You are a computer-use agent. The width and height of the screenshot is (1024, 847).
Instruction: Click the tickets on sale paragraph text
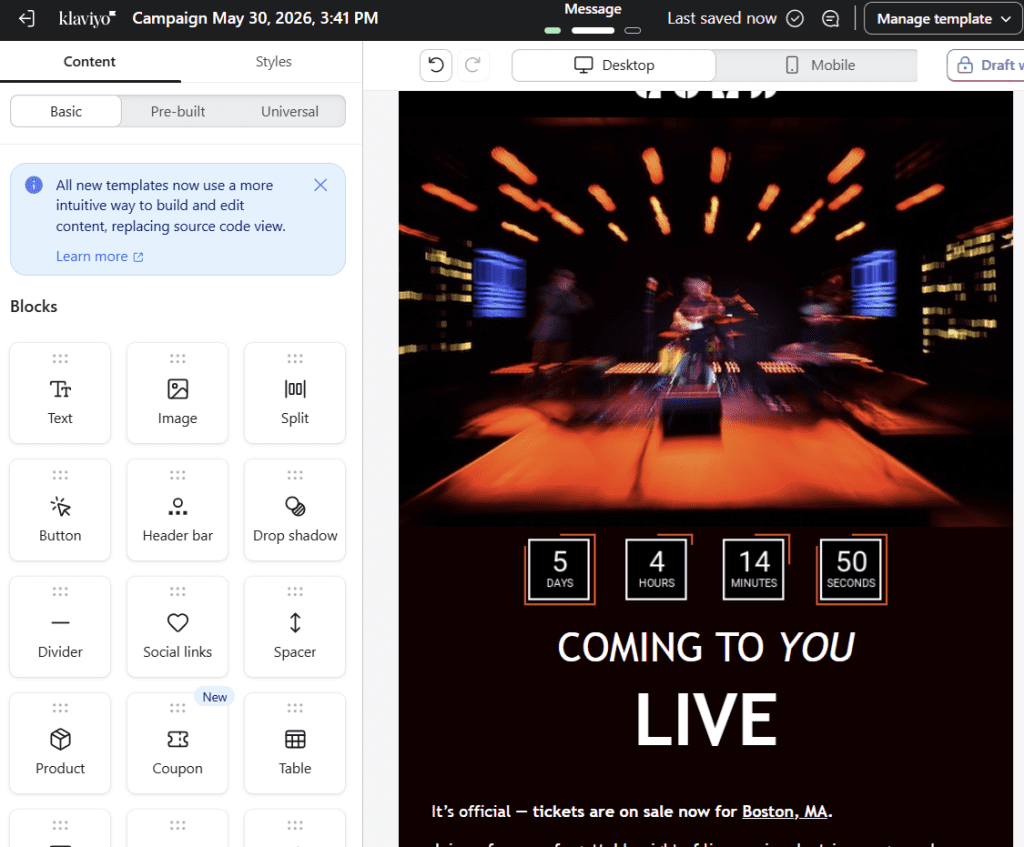[x=632, y=812]
